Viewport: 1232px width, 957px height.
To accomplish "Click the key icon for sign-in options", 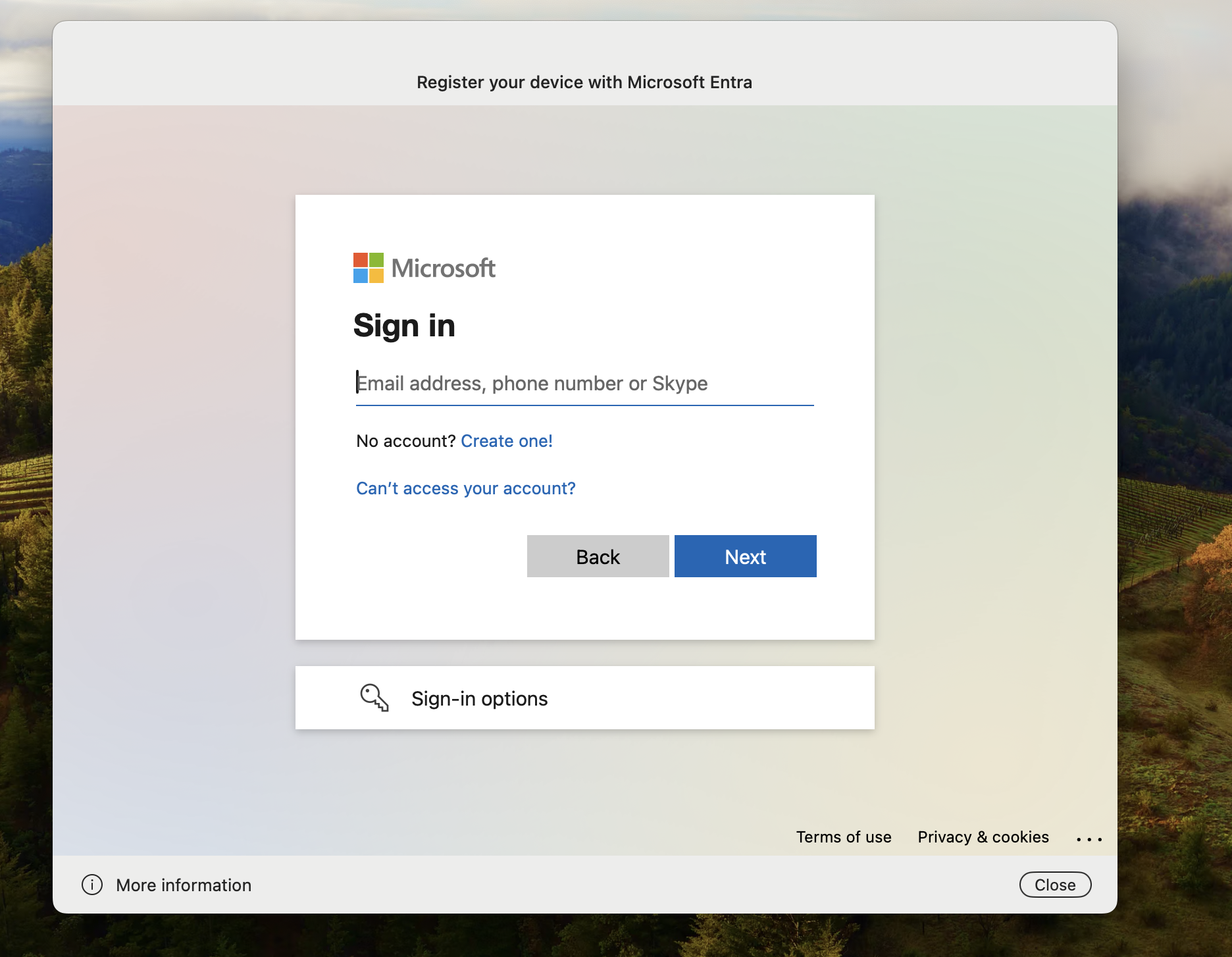I will [x=374, y=698].
